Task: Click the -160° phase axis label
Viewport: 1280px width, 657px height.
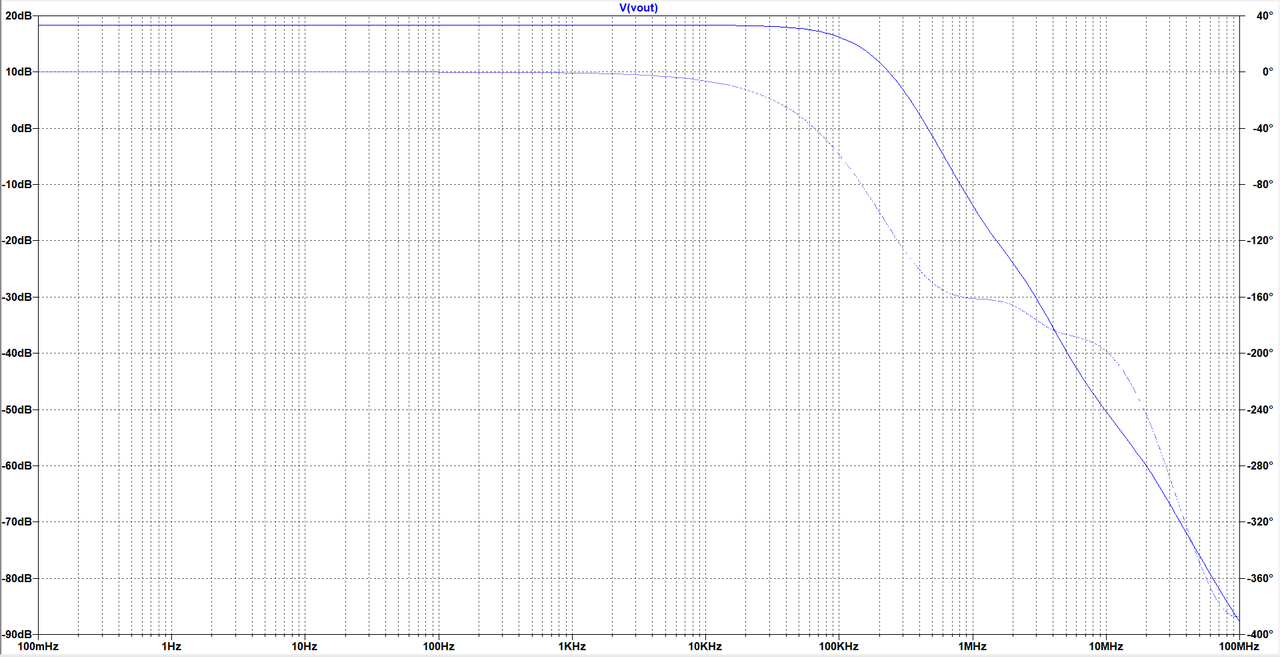Action: click(1262, 297)
